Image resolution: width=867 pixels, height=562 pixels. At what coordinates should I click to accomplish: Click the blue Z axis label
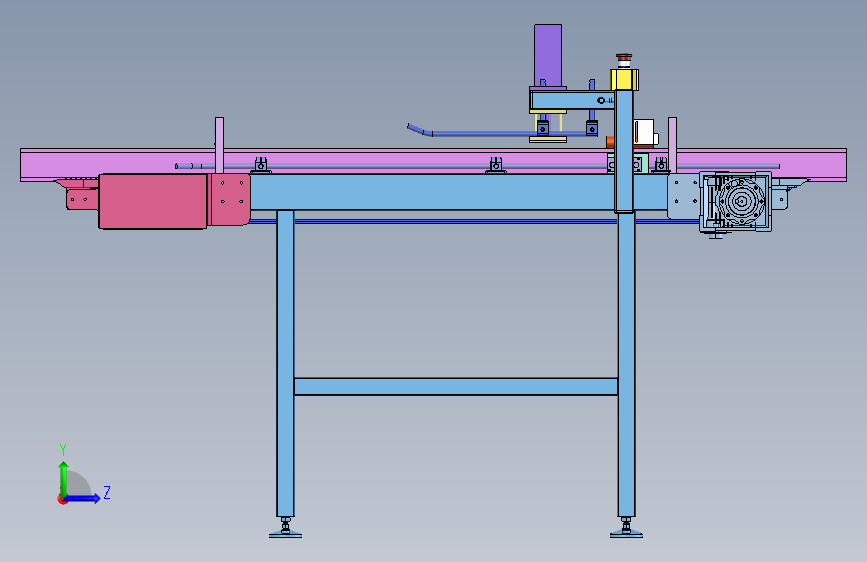click(107, 492)
